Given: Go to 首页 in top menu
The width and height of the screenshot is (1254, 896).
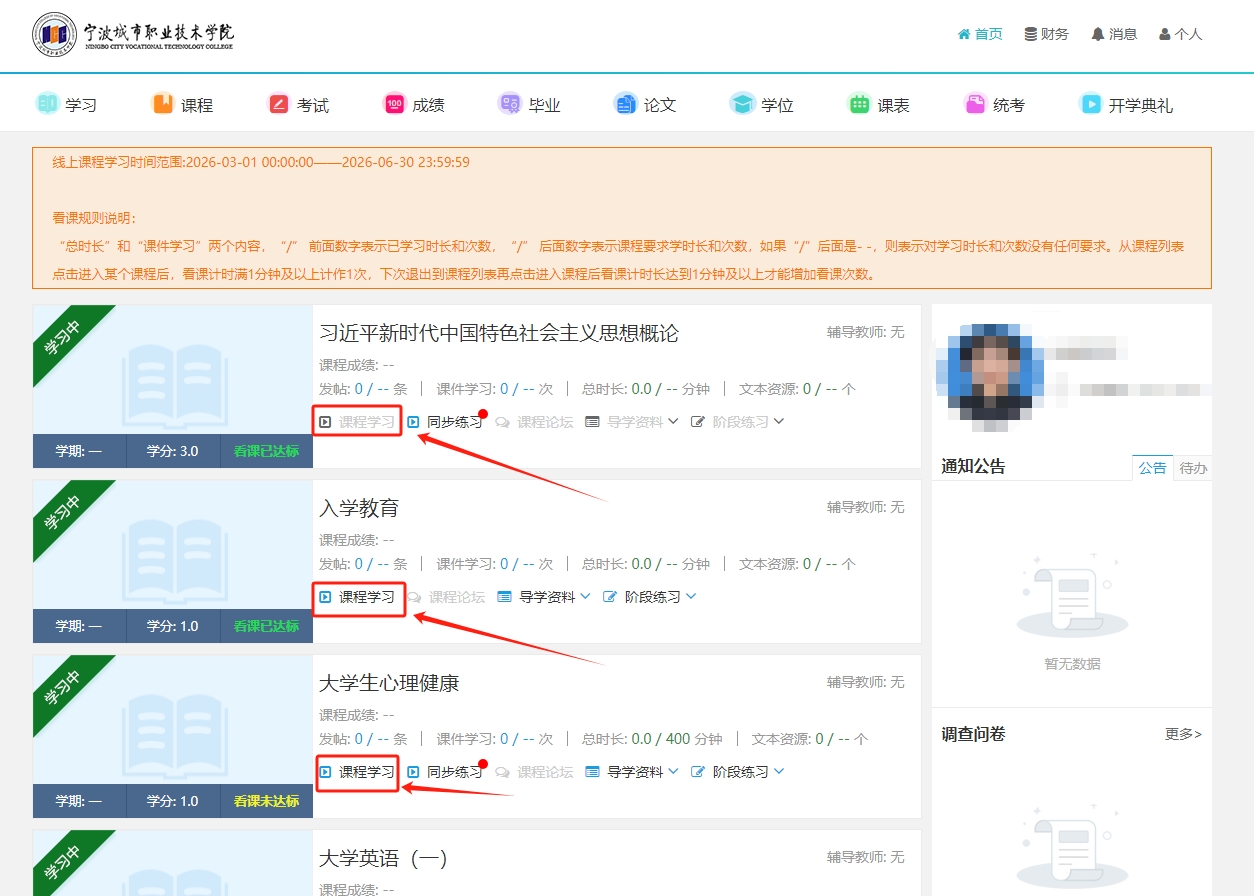Looking at the screenshot, I should [980, 34].
